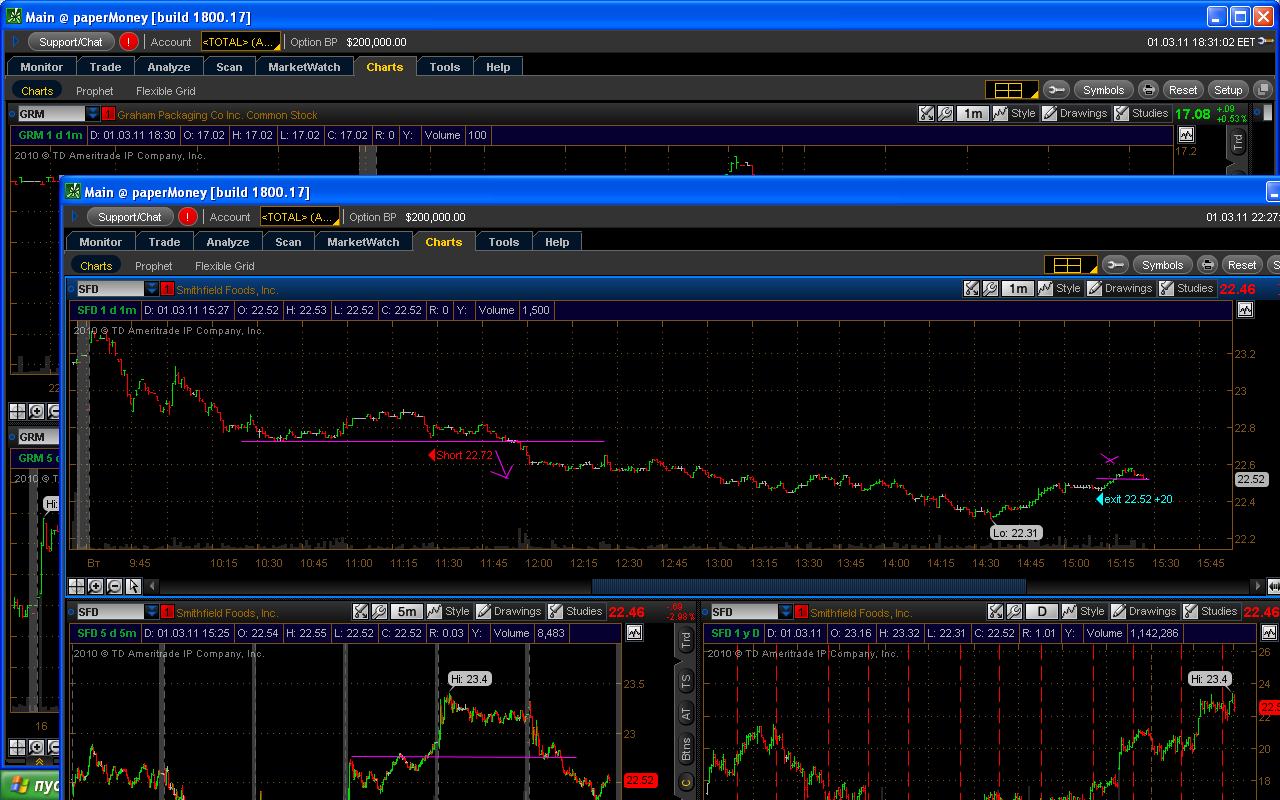This screenshot has width=1280, height=800.
Task: Click the Setup button in back window
Action: [1228, 90]
